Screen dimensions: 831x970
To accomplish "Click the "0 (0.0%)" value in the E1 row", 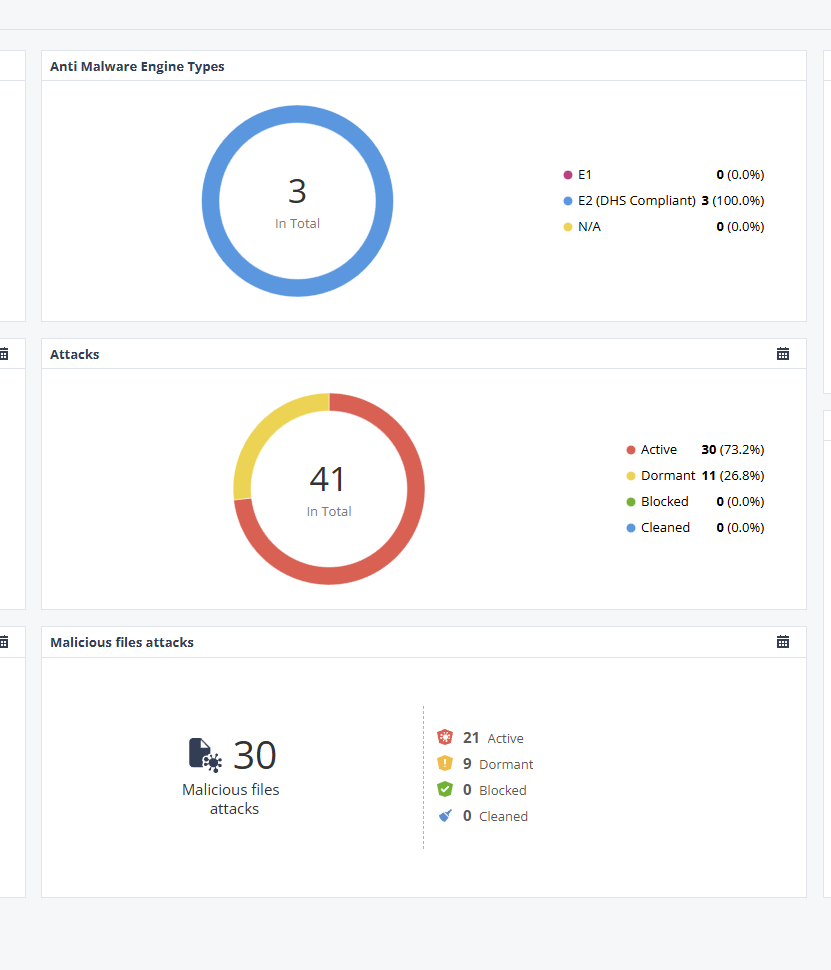I will pyautogui.click(x=740, y=174).
